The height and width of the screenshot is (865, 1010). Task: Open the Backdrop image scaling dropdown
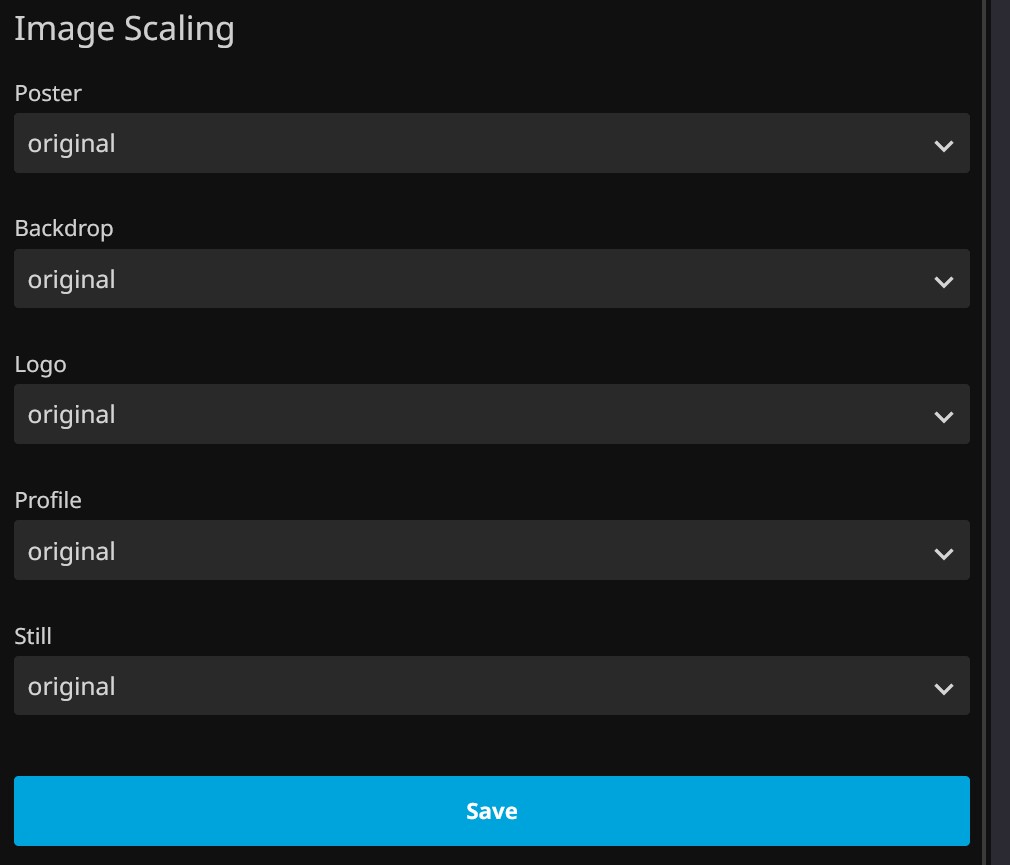click(491, 279)
